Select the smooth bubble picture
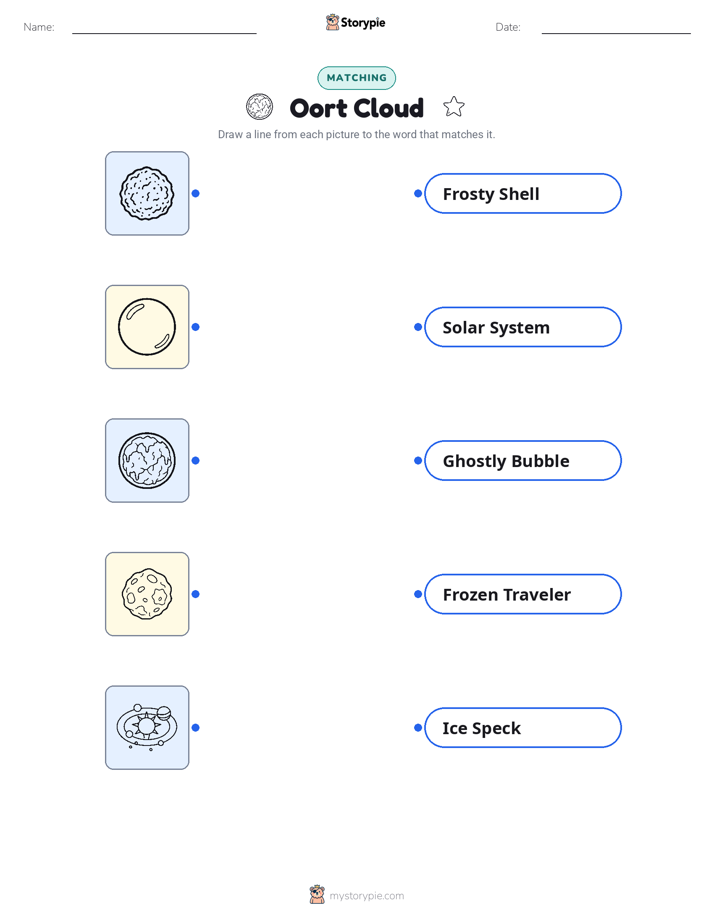714x924 pixels. click(147, 327)
